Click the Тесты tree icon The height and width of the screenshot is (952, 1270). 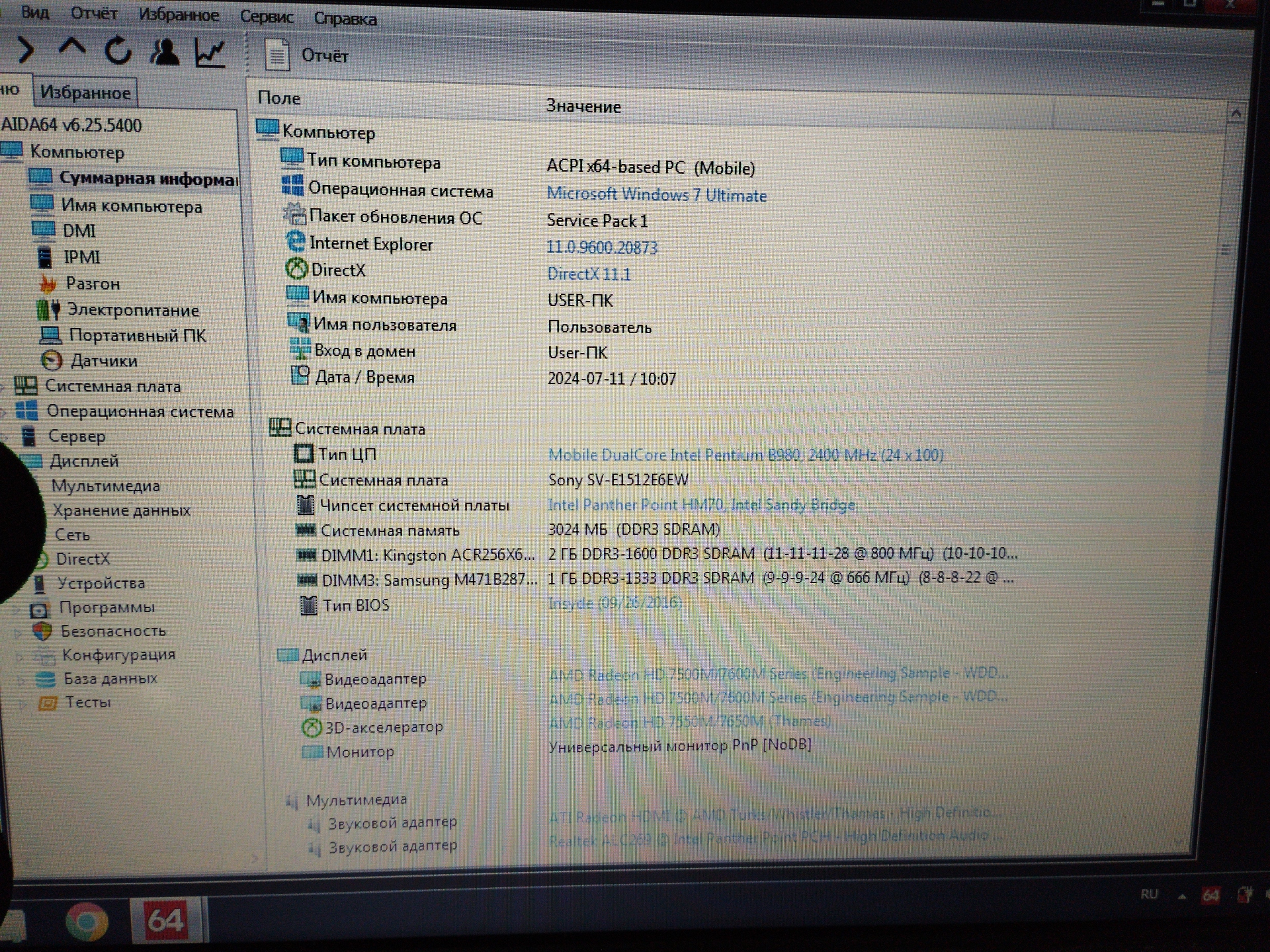(48, 703)
